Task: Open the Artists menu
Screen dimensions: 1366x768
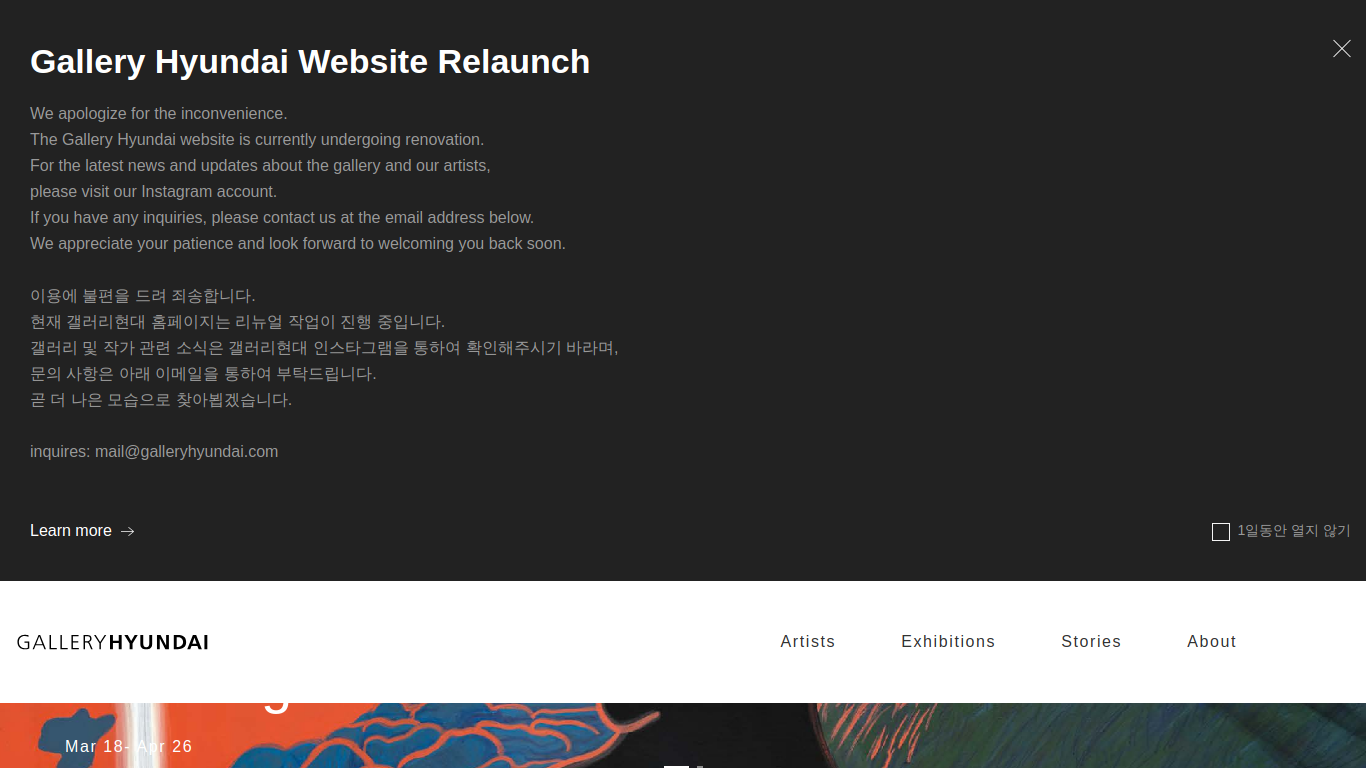Action: point(808,642)
